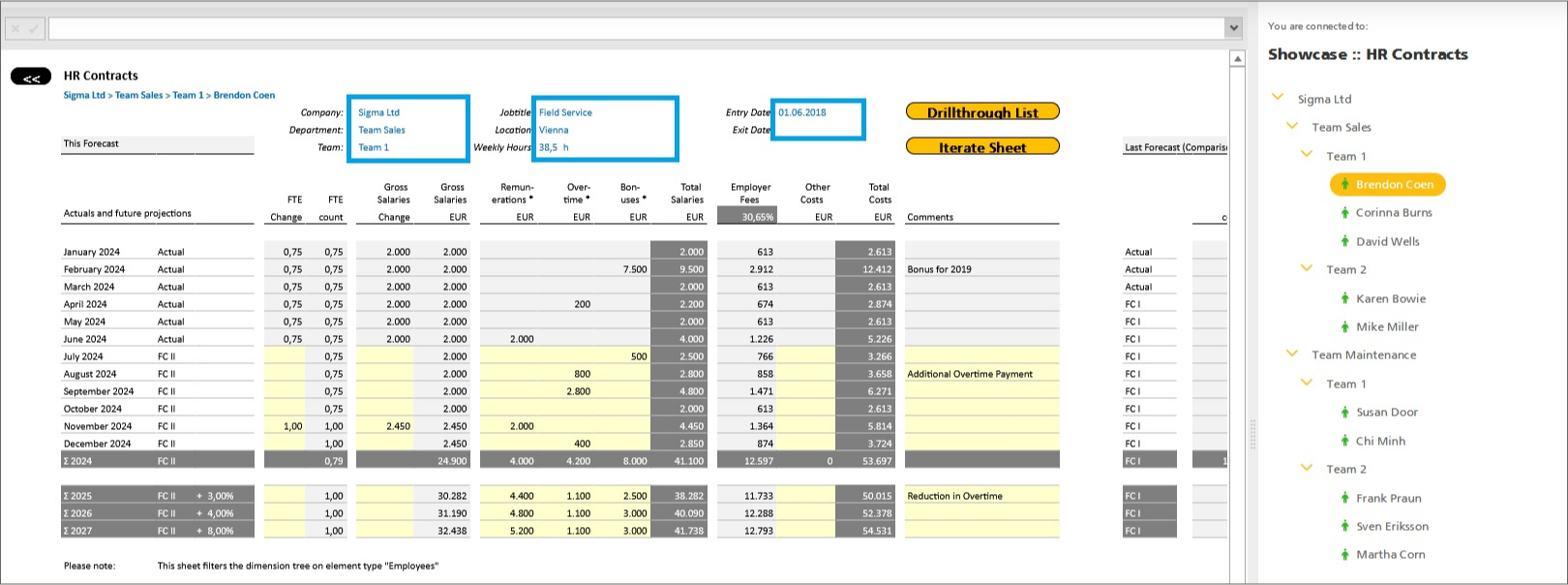Select David Wells in the tree
Viewport: 1568px width, 585px height.
point(1388,241)
